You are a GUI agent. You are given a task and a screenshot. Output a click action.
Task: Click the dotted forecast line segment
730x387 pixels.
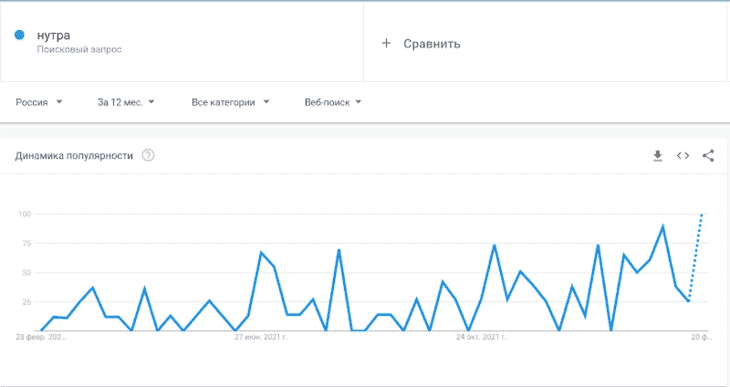695,258
